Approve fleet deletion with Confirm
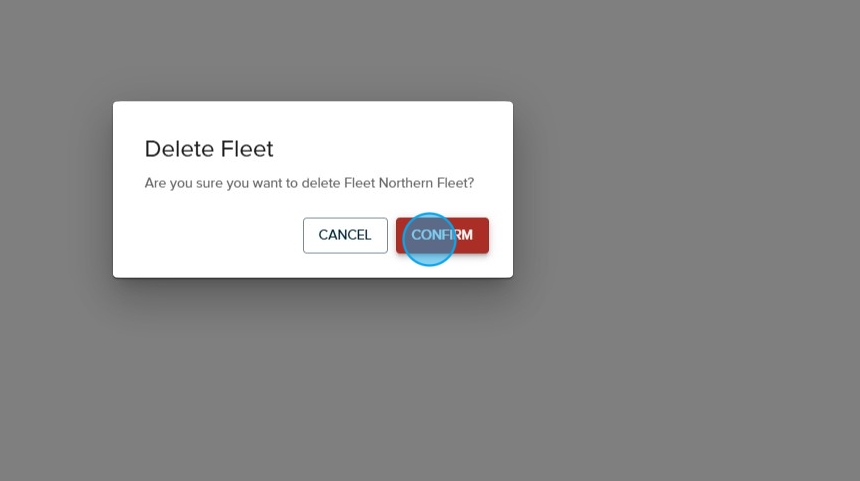 click(x=442, y=235)
